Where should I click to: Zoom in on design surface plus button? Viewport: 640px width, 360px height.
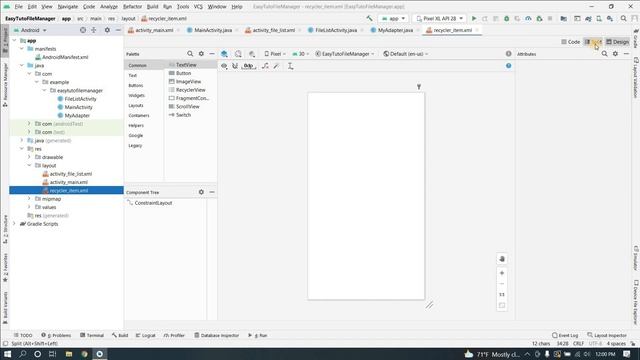click(502, 273)
